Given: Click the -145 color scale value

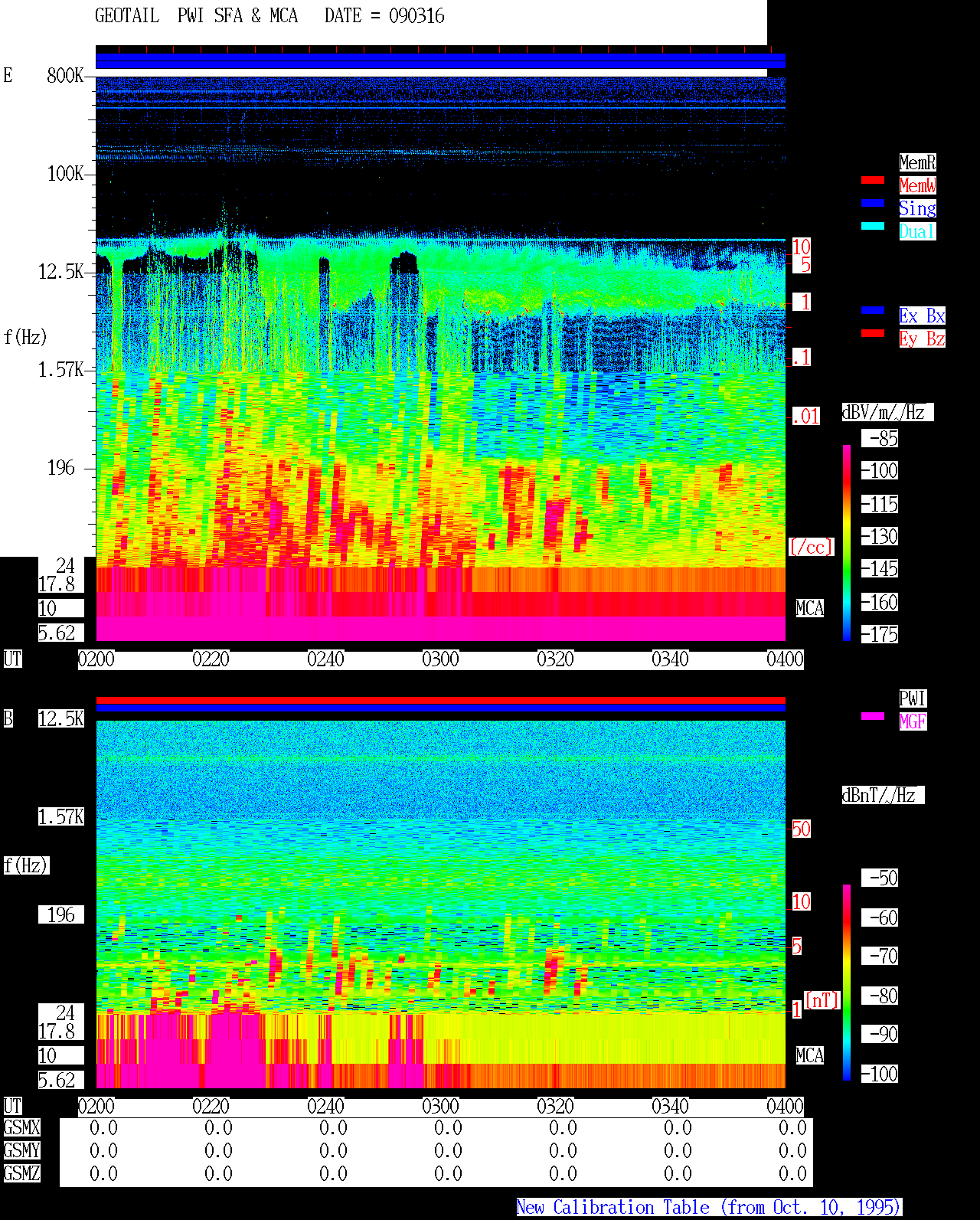Looking at the screenshot, I should (880, 568).
